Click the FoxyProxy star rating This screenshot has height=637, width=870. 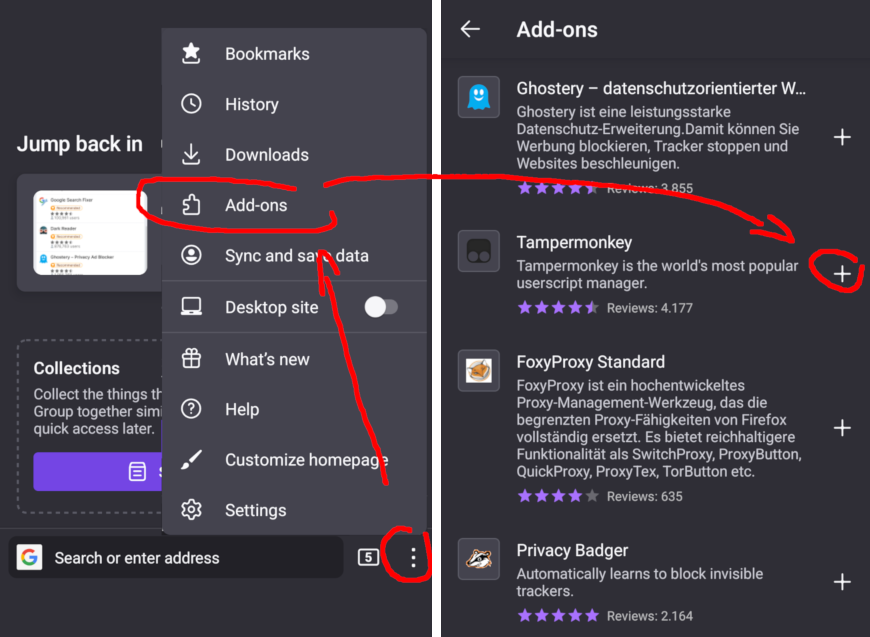pos(558,496)
